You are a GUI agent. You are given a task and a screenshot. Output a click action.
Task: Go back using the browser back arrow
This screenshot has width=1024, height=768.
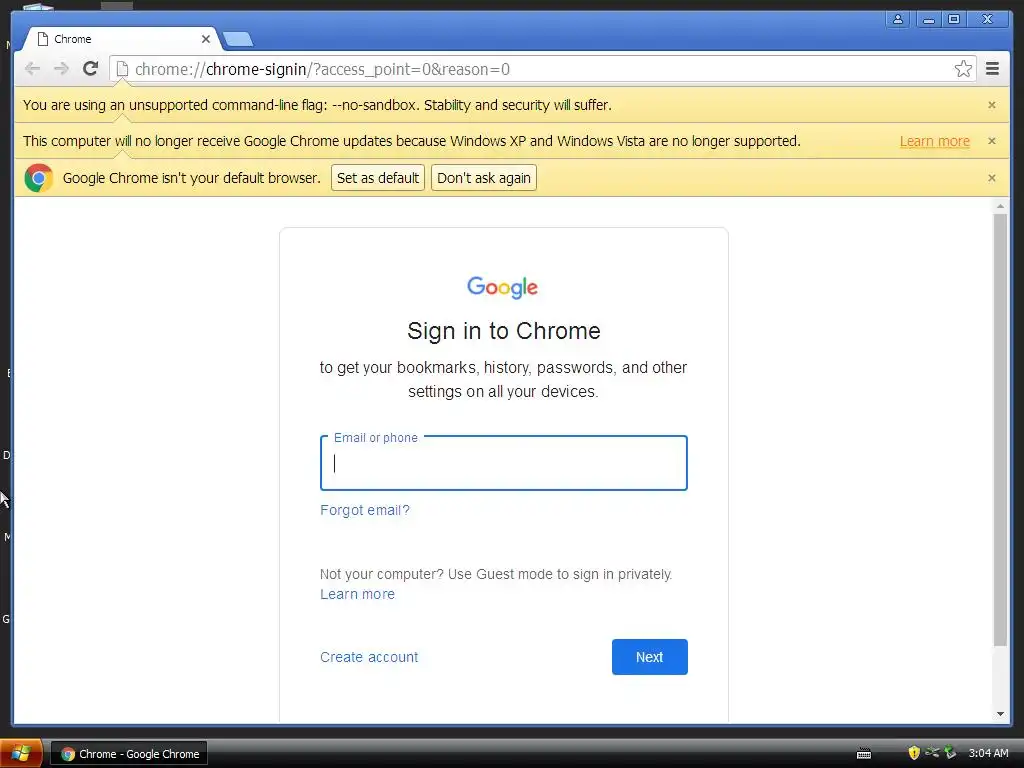(x=32, y=69)
